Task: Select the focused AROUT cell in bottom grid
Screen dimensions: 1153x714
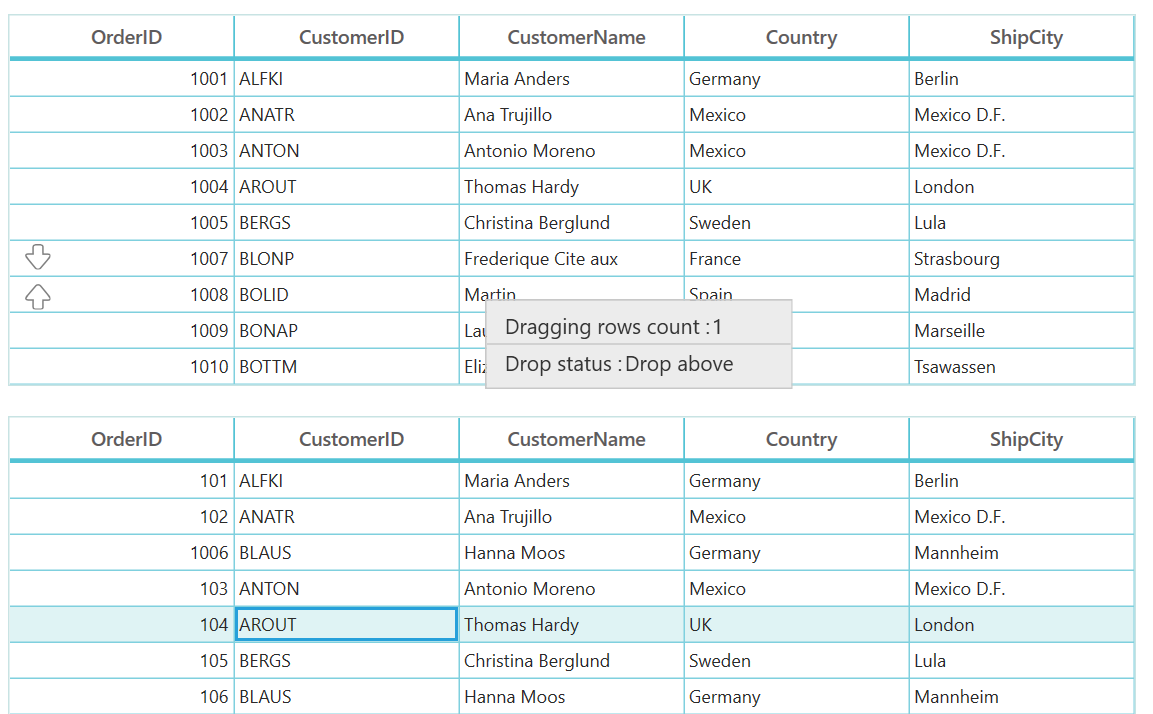Action: (x=346, y=624)
